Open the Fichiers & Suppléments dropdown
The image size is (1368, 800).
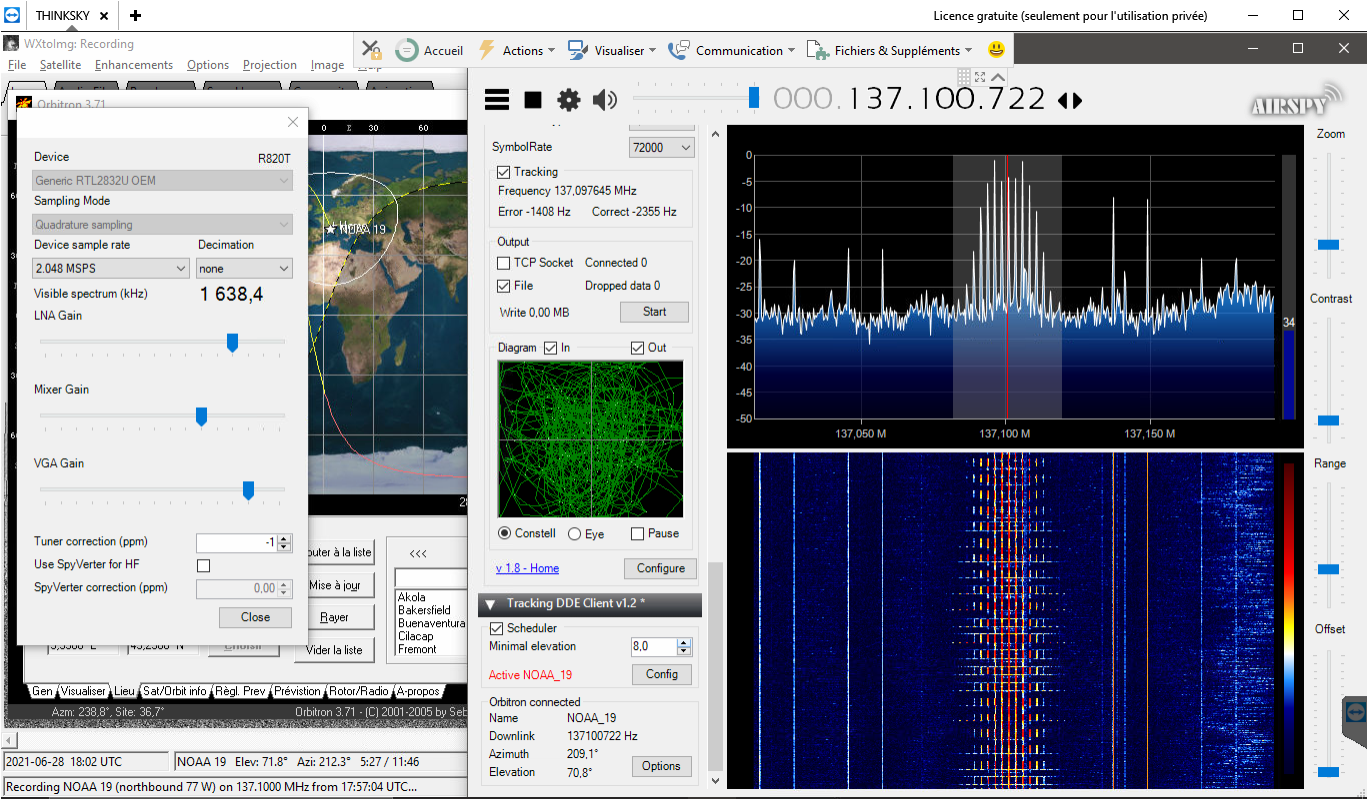click(x=890, y=50)
